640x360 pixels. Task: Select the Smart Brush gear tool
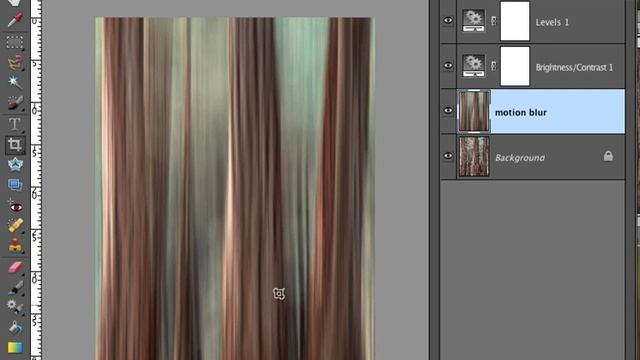(15, 307)
